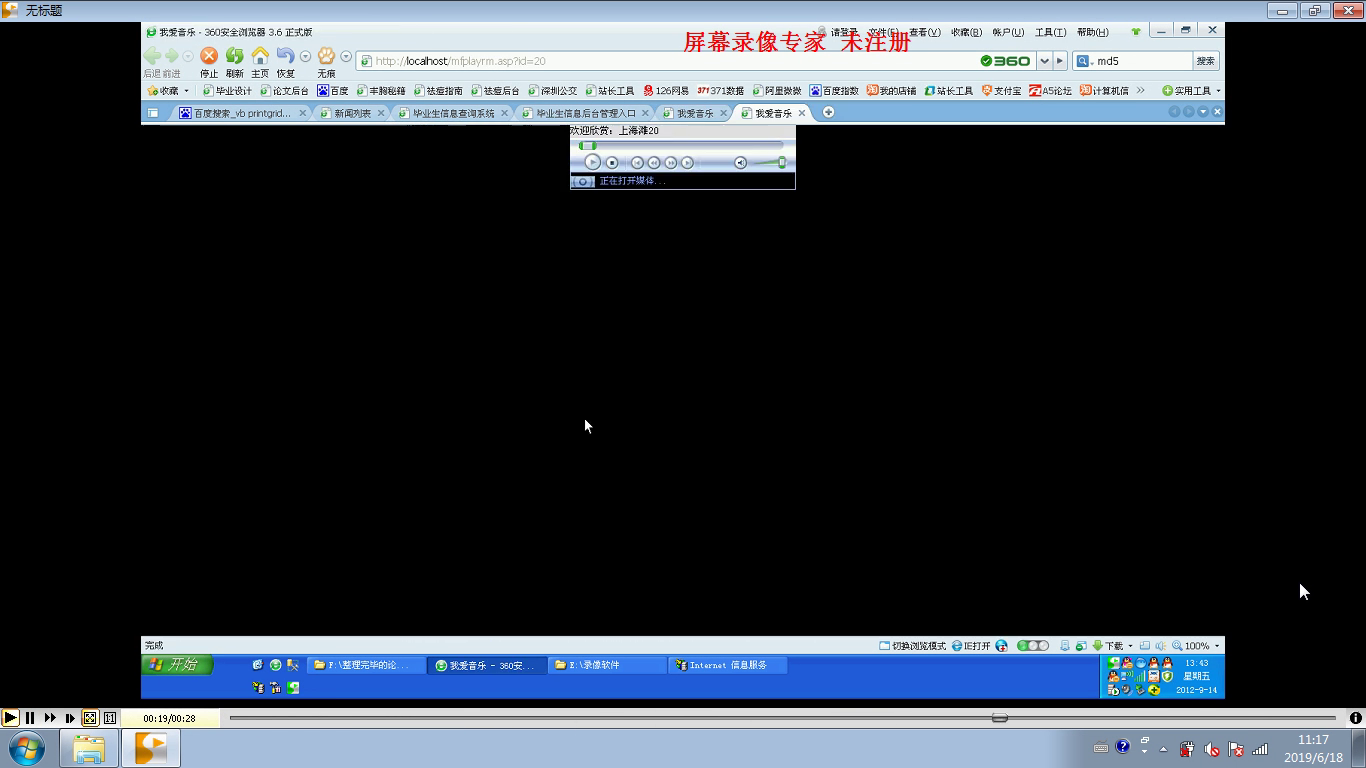Open File Explorer on Windows taskbar

[89, 748]
